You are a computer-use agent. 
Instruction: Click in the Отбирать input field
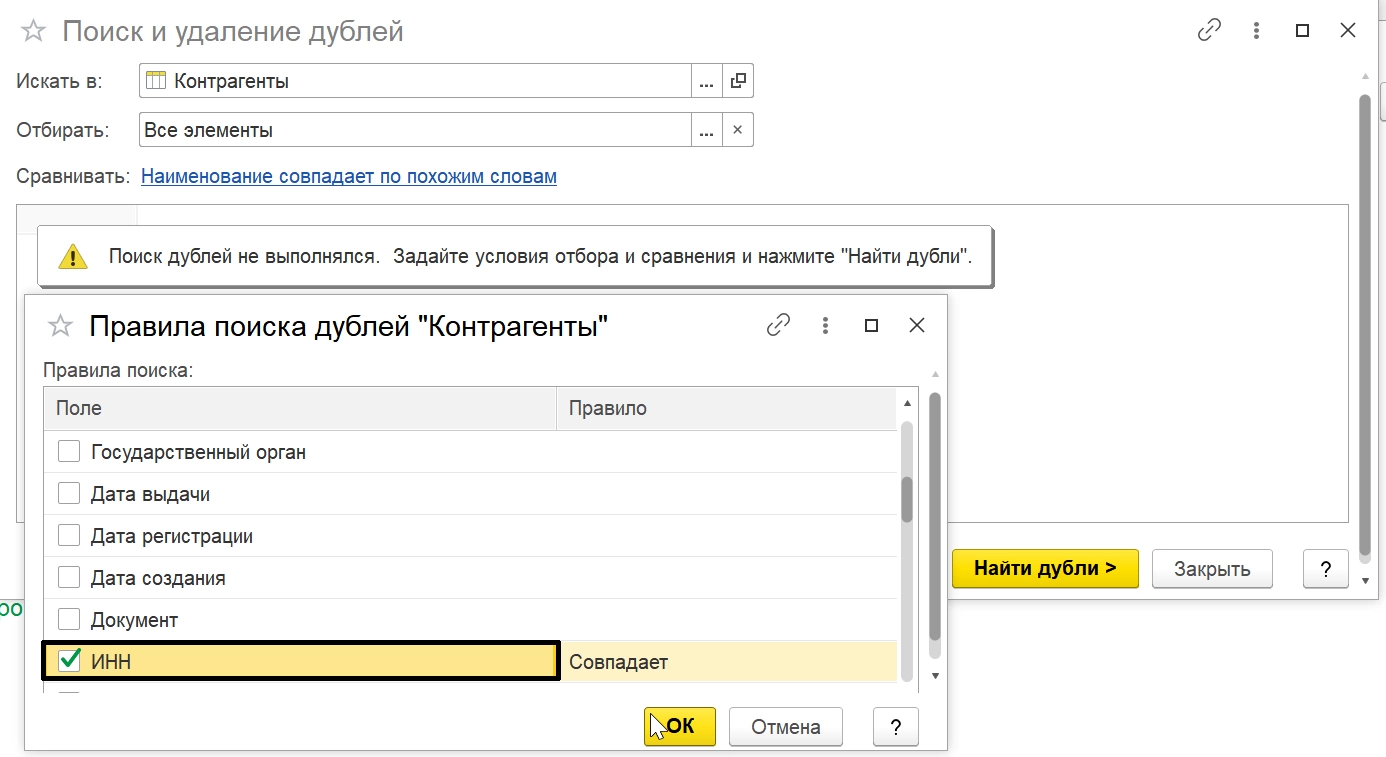(414, 130)
